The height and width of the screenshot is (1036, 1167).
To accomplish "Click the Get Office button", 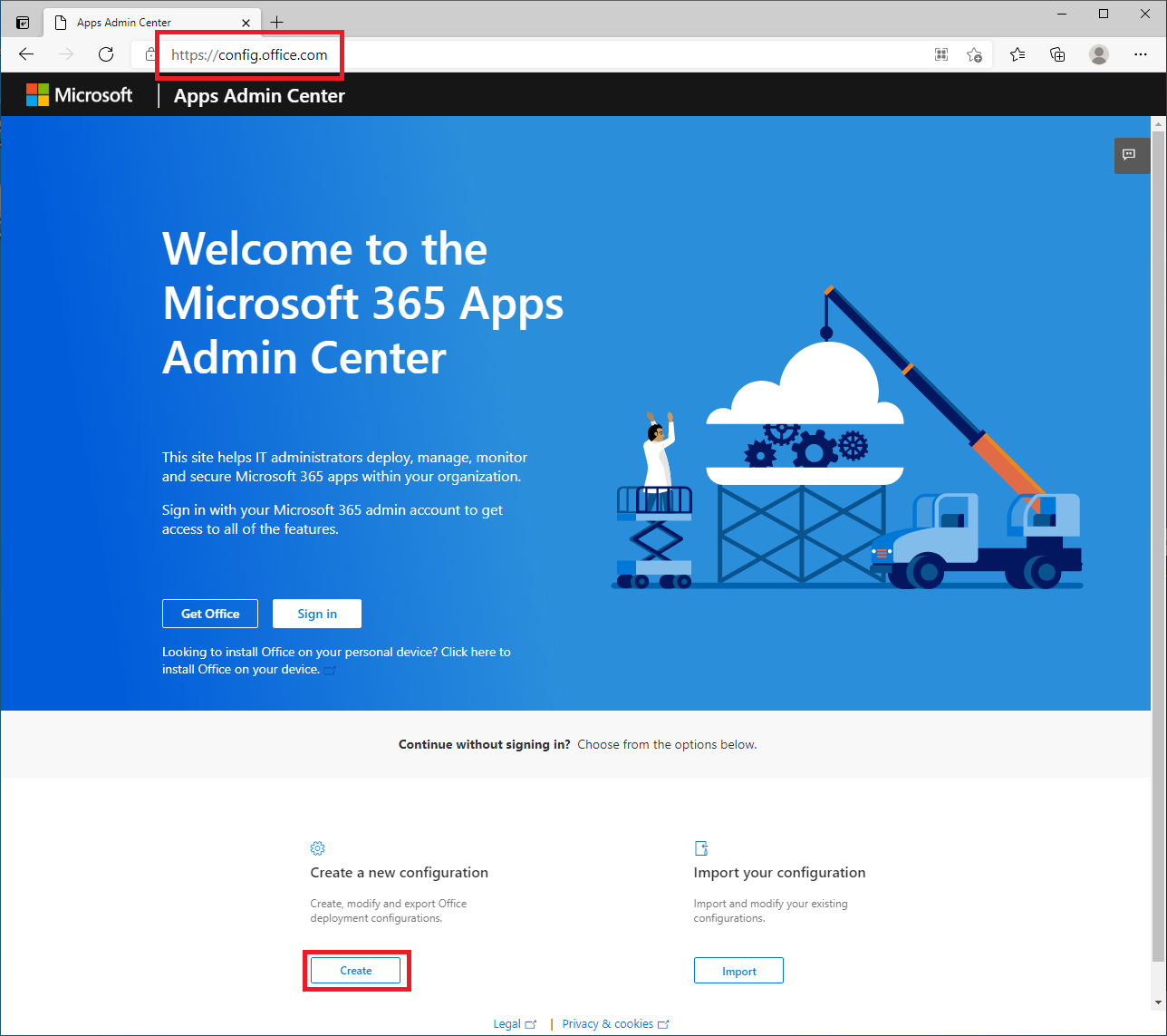I will (x=210, y=614).
